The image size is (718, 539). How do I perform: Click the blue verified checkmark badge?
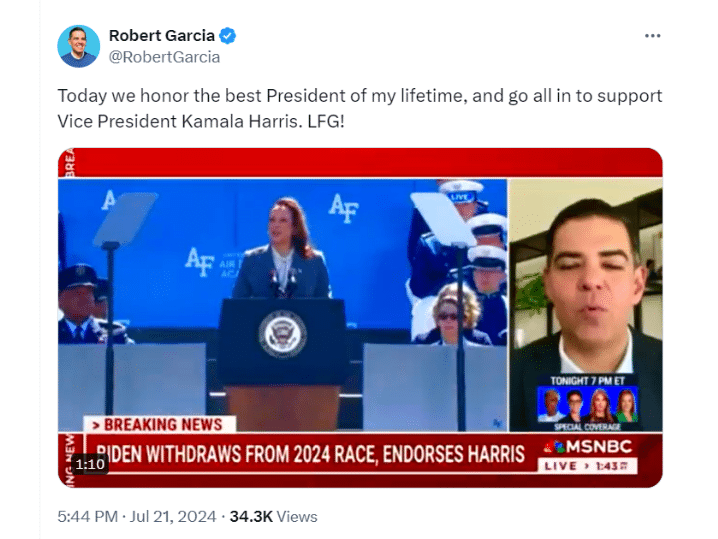click(228, 36)
